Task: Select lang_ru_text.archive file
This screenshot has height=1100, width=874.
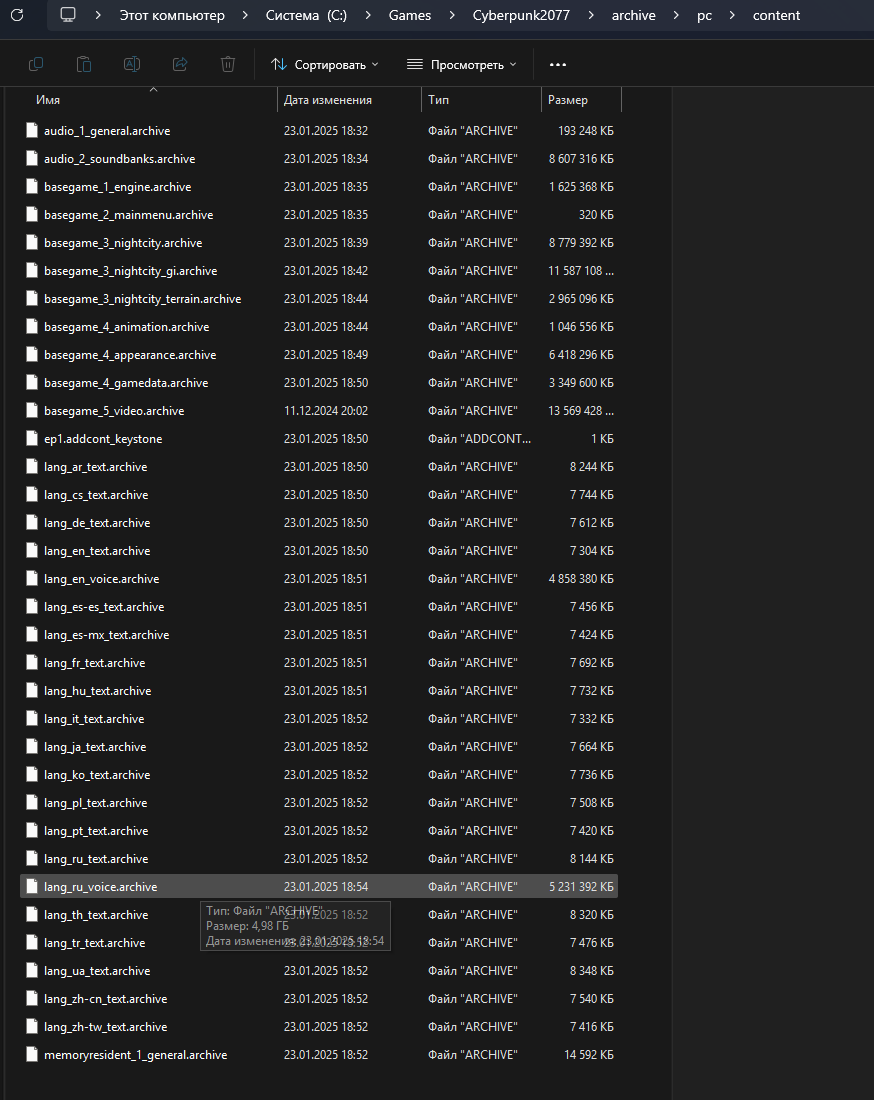Action: (319, 859)
